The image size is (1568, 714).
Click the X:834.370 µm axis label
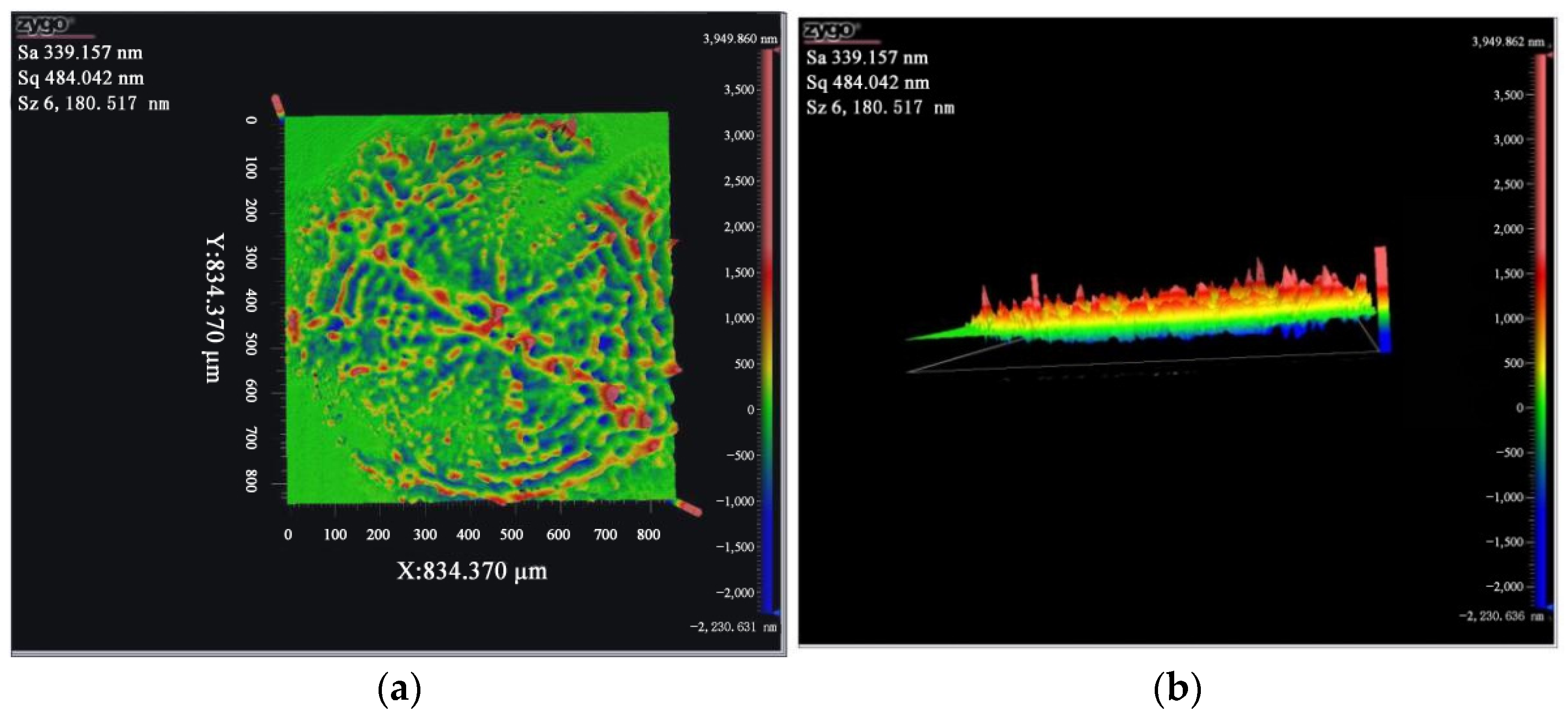pos(472,571)
